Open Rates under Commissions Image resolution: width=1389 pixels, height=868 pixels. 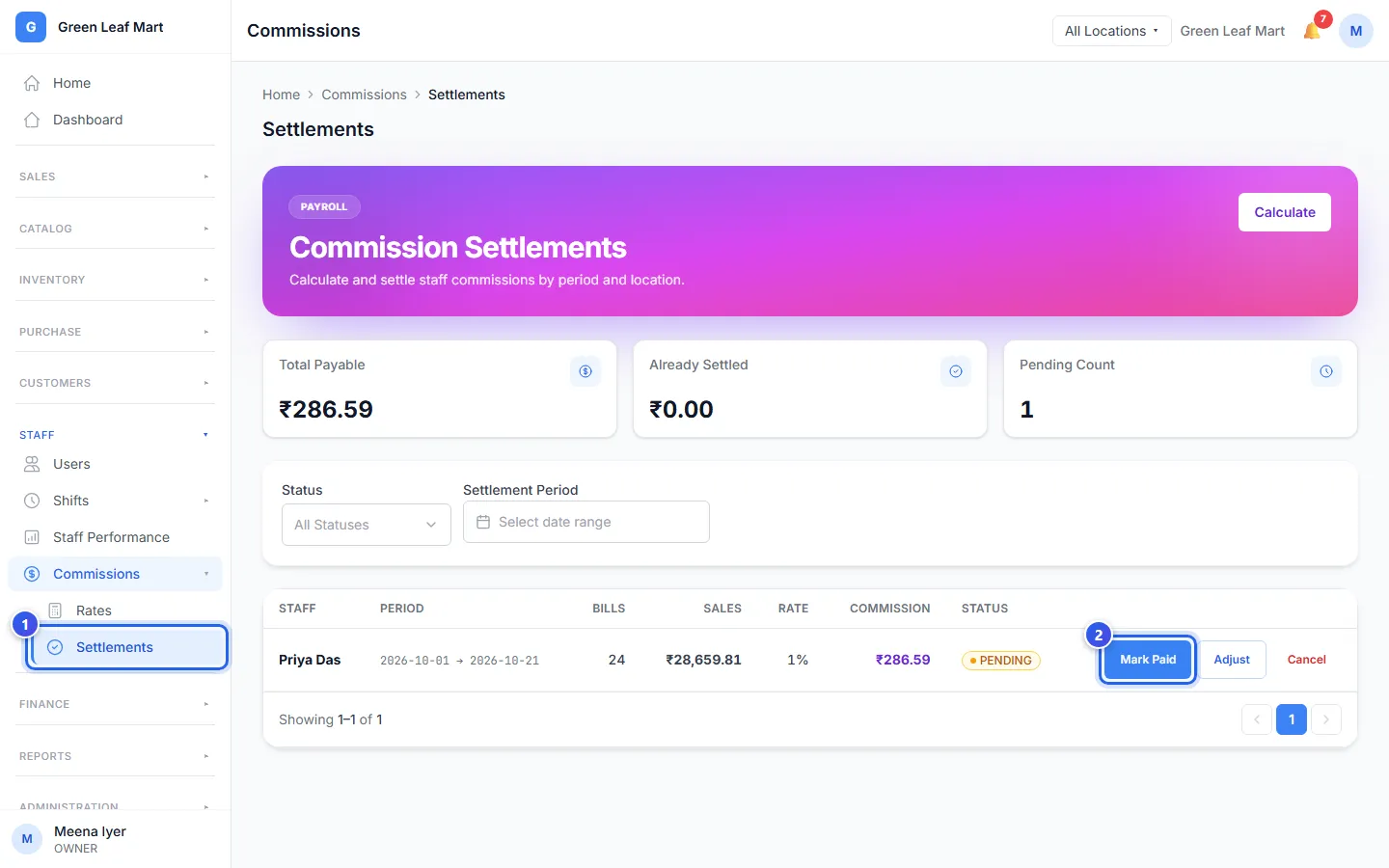(128, 610)
